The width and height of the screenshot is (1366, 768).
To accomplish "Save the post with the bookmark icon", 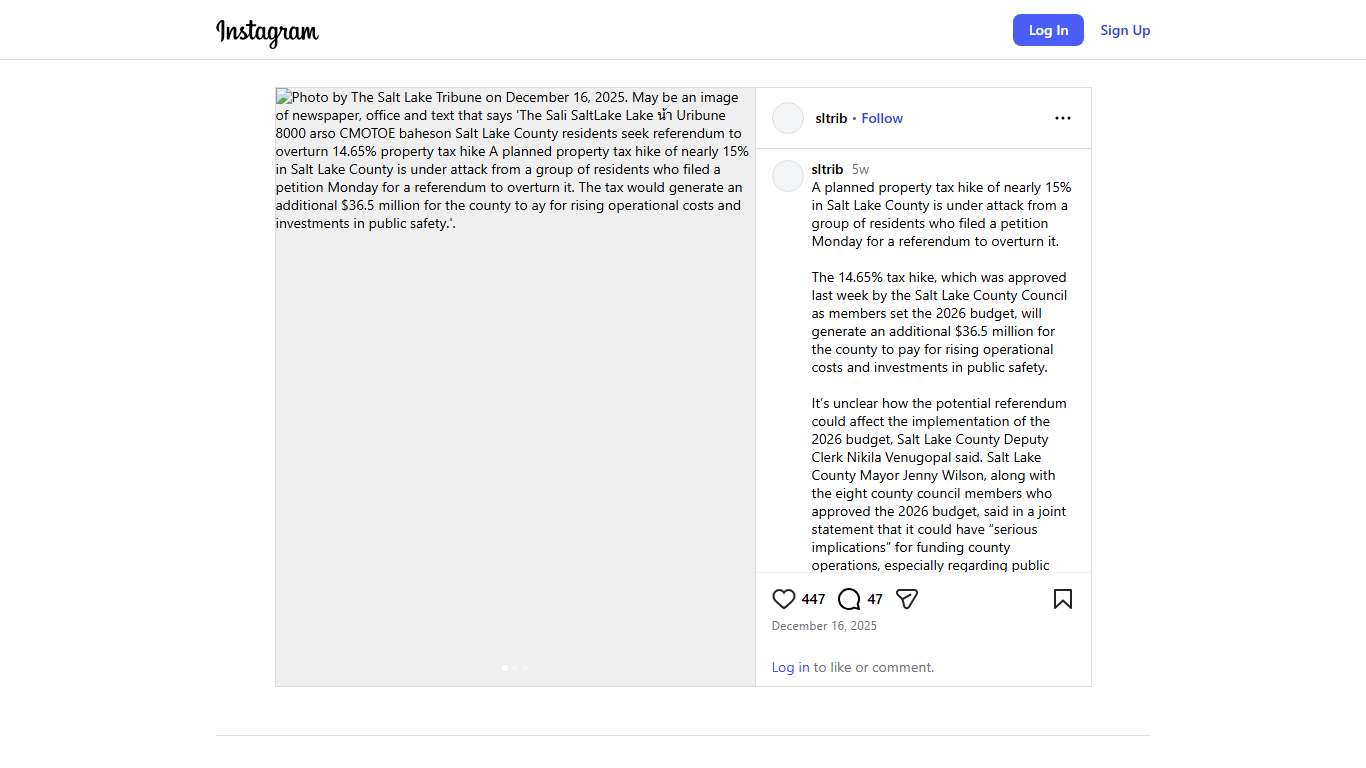I will click(1062, 599).
